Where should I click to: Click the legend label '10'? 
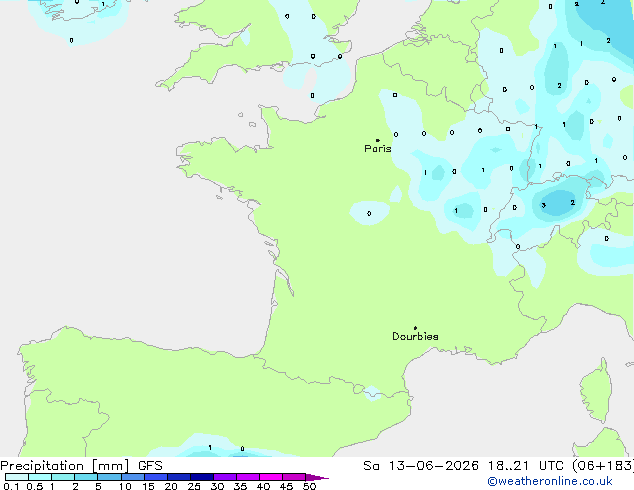[125, 486]
